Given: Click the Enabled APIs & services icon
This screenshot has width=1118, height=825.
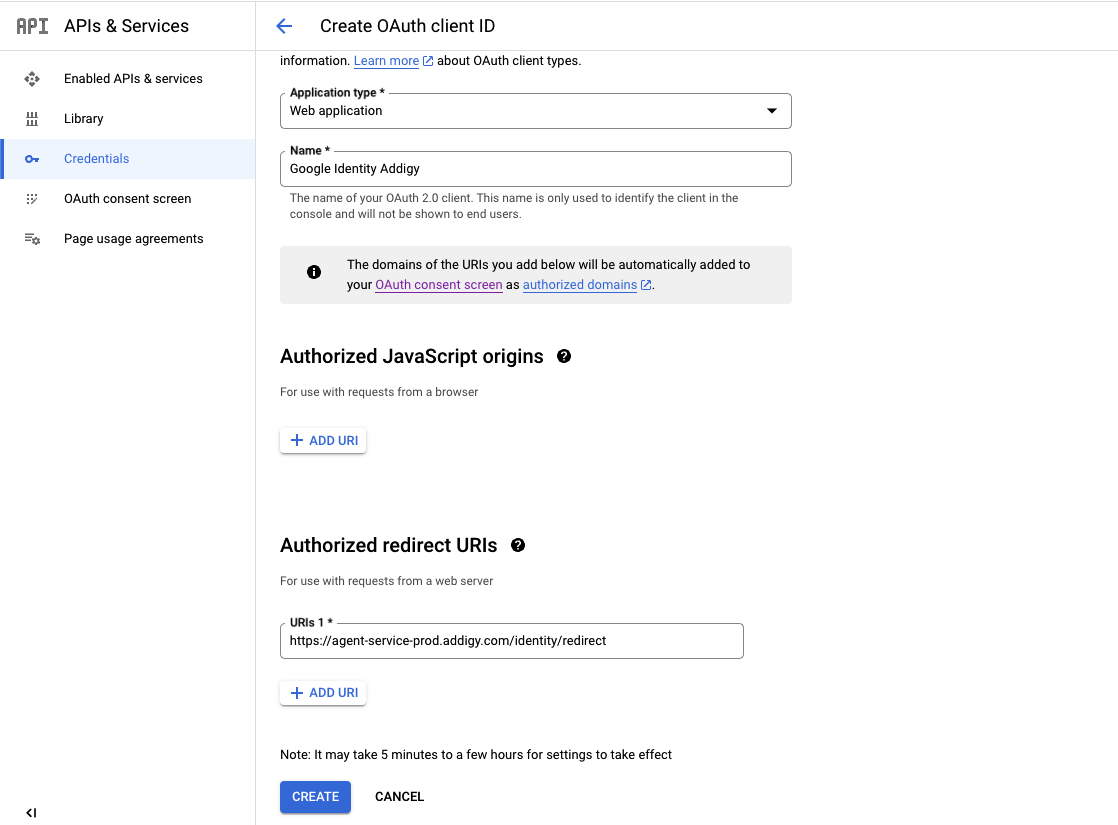Looking at the screenshot, I should pos(32,79).
